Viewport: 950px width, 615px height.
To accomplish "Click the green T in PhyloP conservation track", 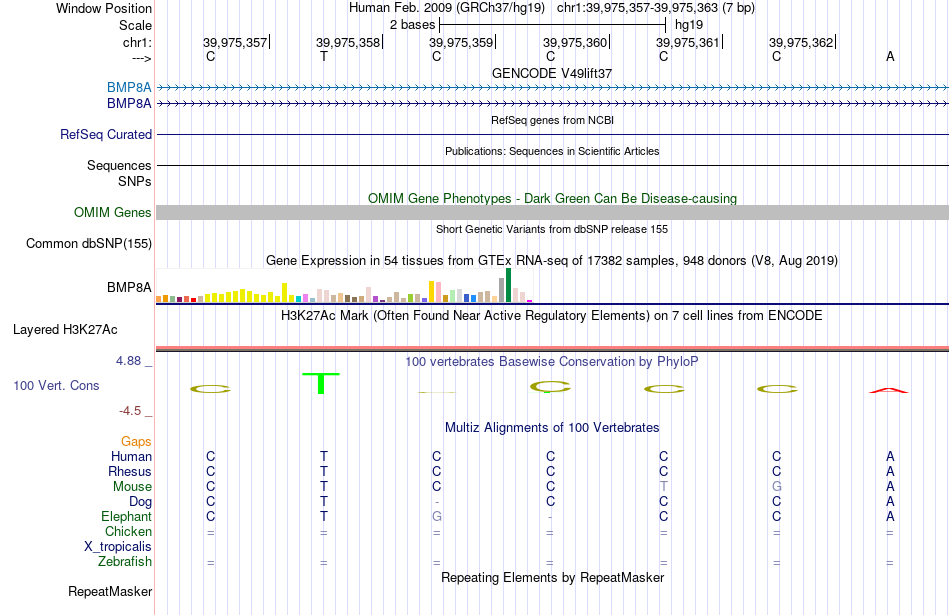I will 321,383.
